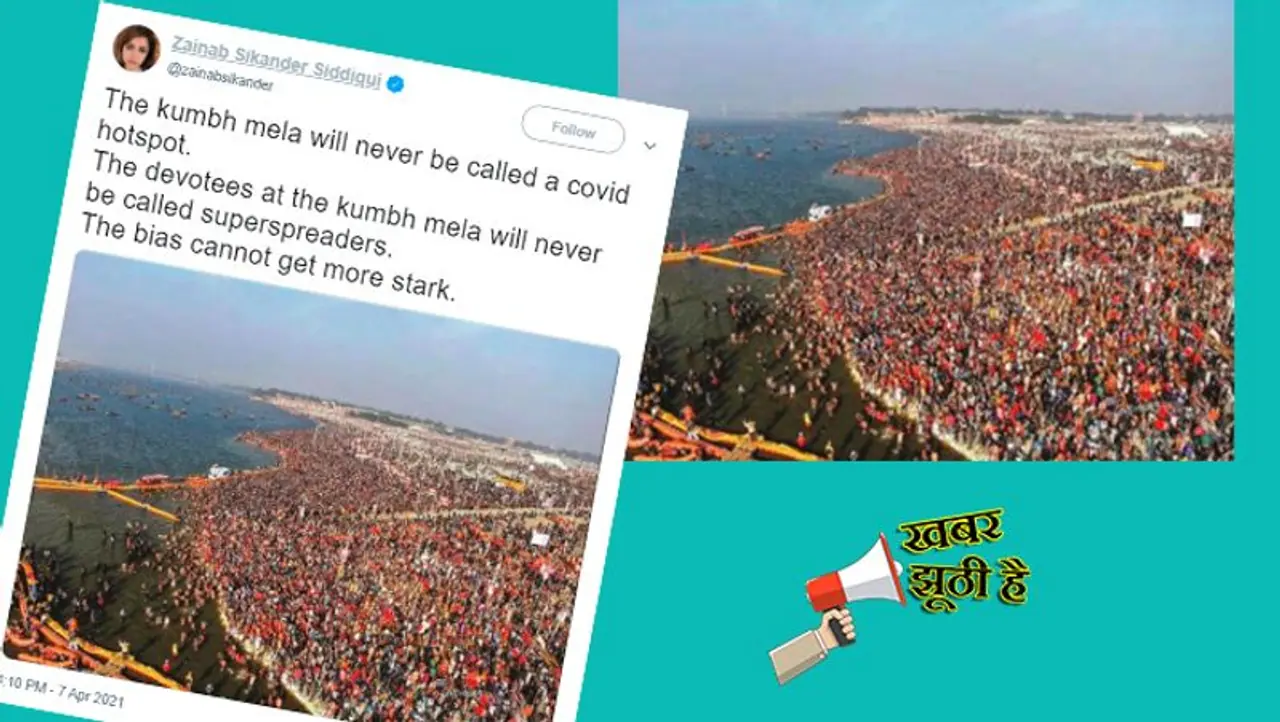Click the Follow button

(573, 130)
